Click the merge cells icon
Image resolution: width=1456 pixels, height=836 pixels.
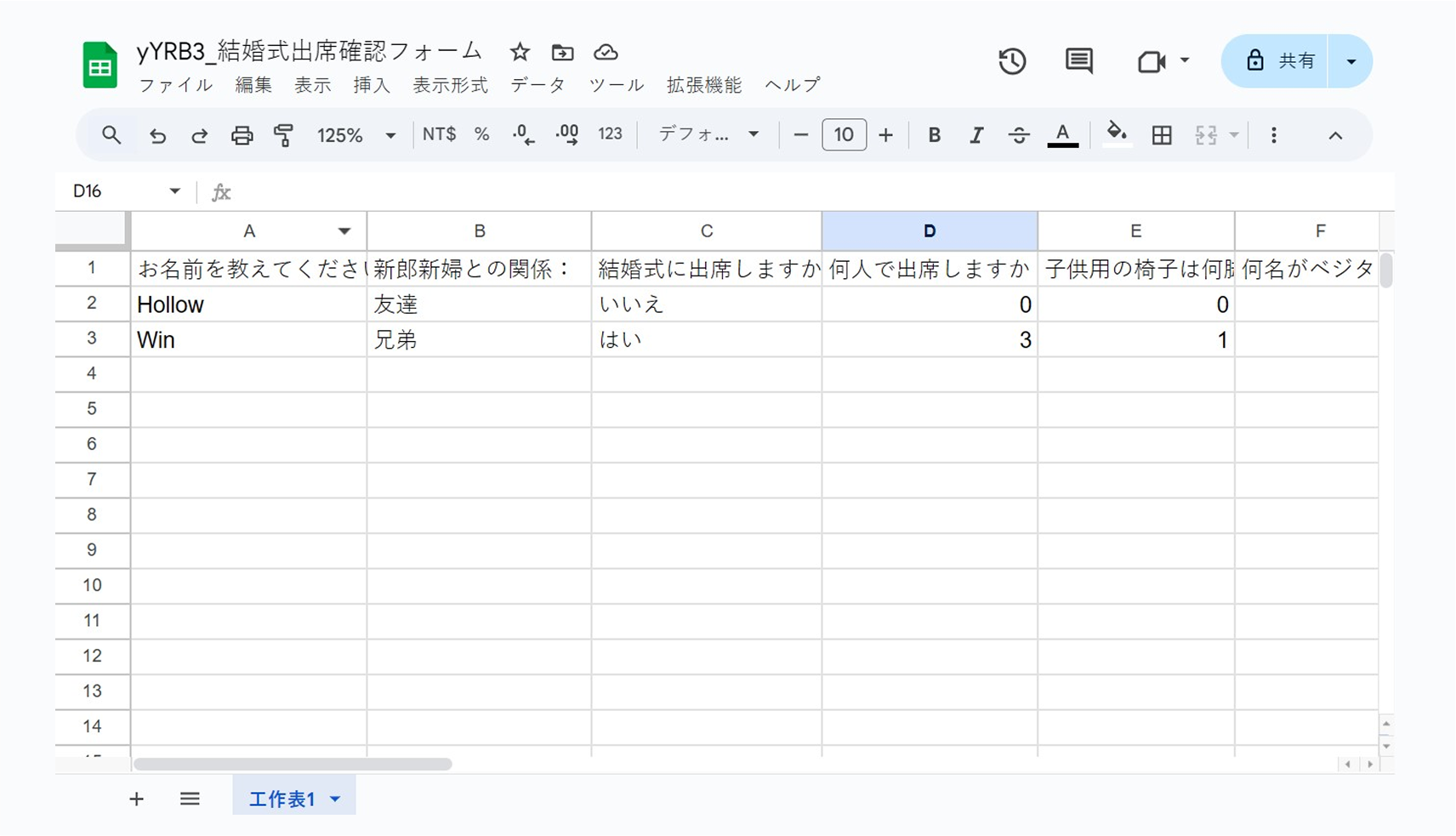click(1206, 134)
